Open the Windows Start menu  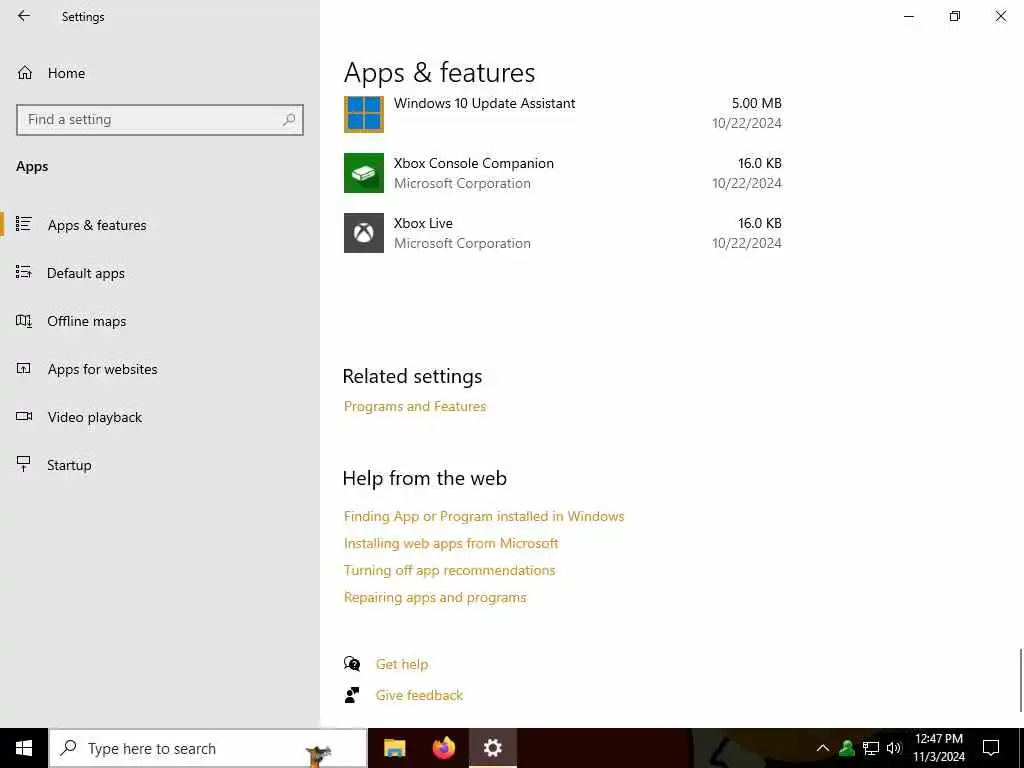pyautogui.click(x=24, y=748)
